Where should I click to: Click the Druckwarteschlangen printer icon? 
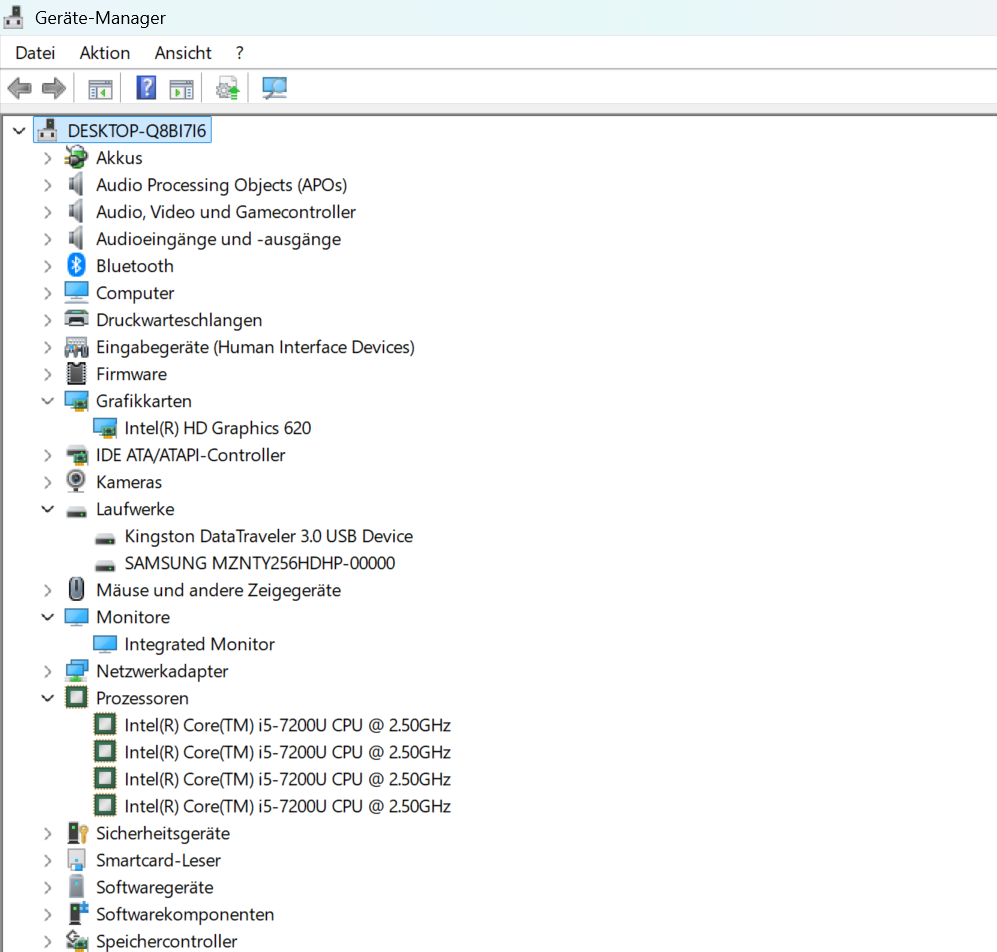click(x=76, y=319)
